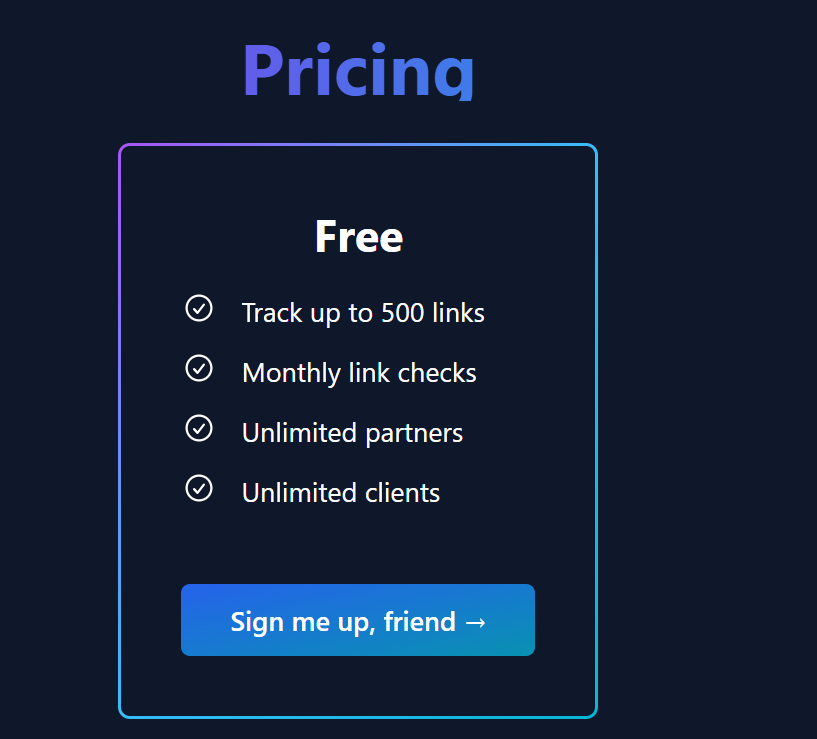The height and width of the screenshot is (739, 817).
Task: Click the arrow icon in the sign-up button
Action: point(476,622)
